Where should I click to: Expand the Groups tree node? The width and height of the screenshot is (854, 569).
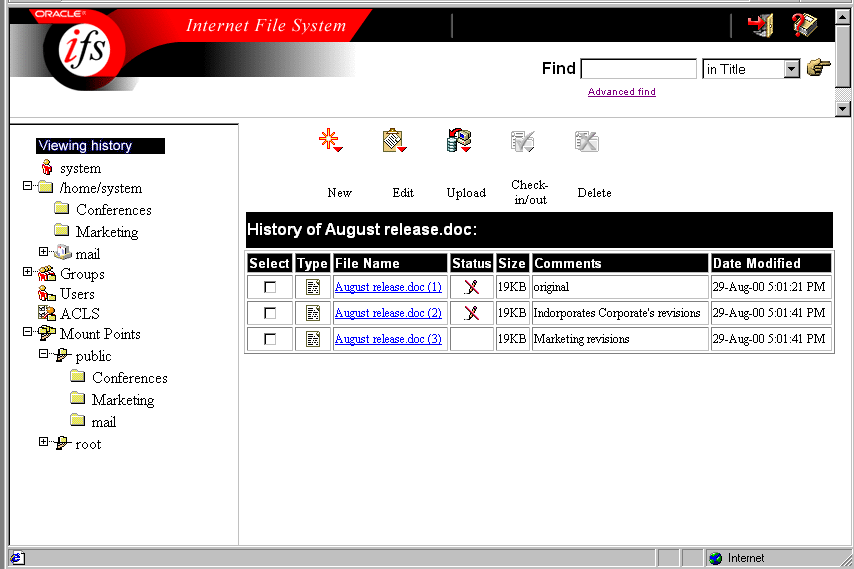(27, 271)
